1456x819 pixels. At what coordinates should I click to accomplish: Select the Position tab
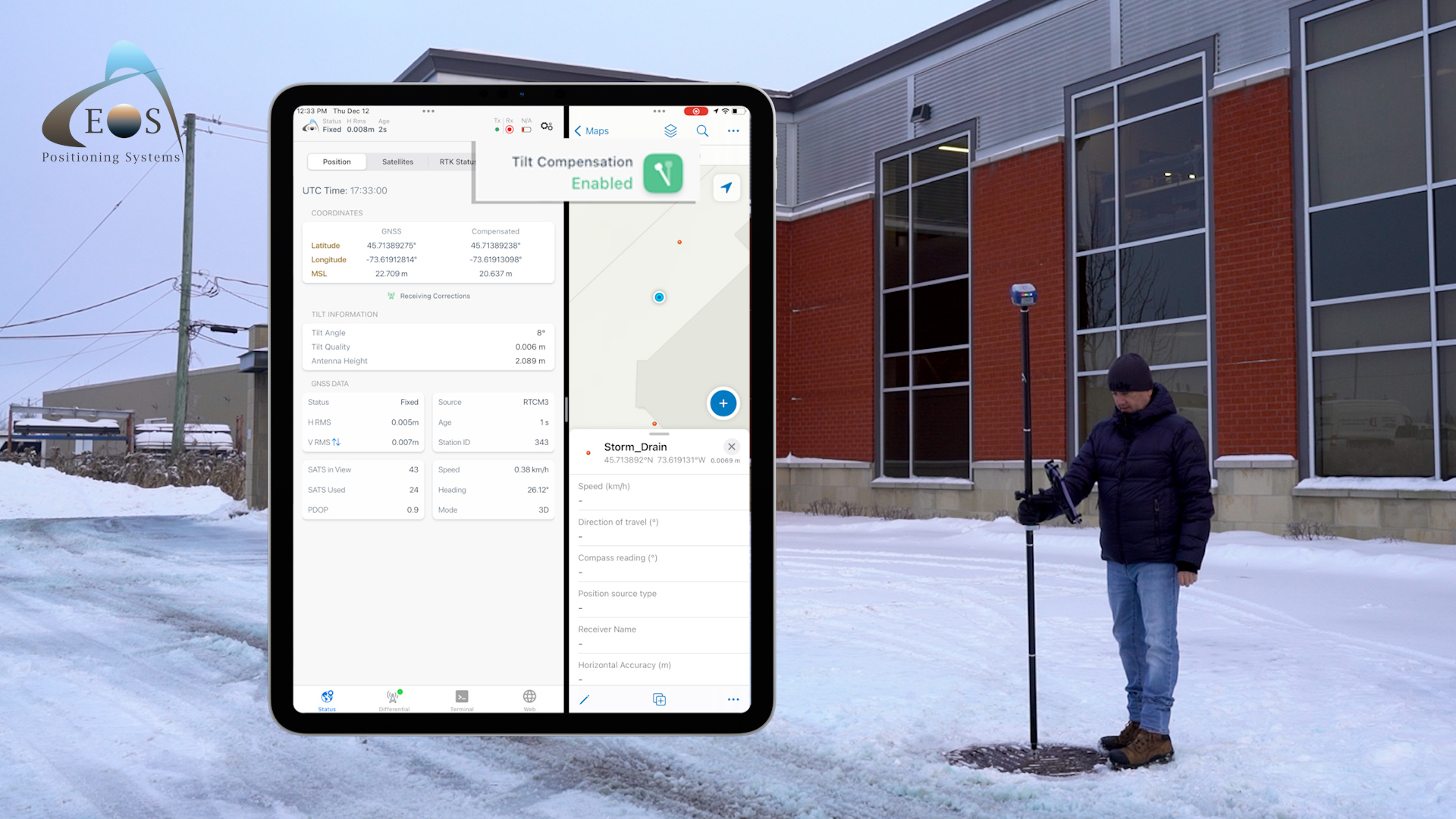[337, 162]
